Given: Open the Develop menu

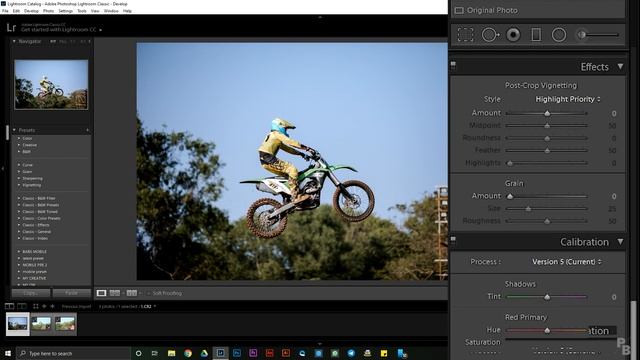Looking at the screenshot, I should (x=31, y=11).
